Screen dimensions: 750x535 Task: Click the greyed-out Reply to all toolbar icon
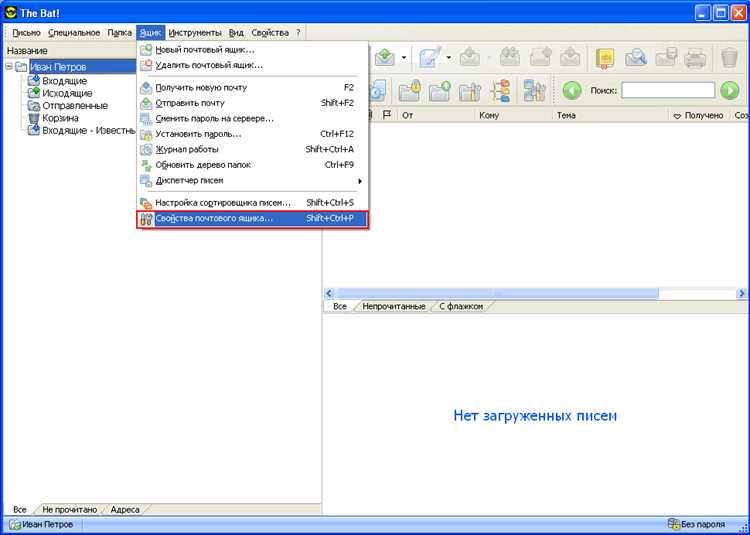510,58
